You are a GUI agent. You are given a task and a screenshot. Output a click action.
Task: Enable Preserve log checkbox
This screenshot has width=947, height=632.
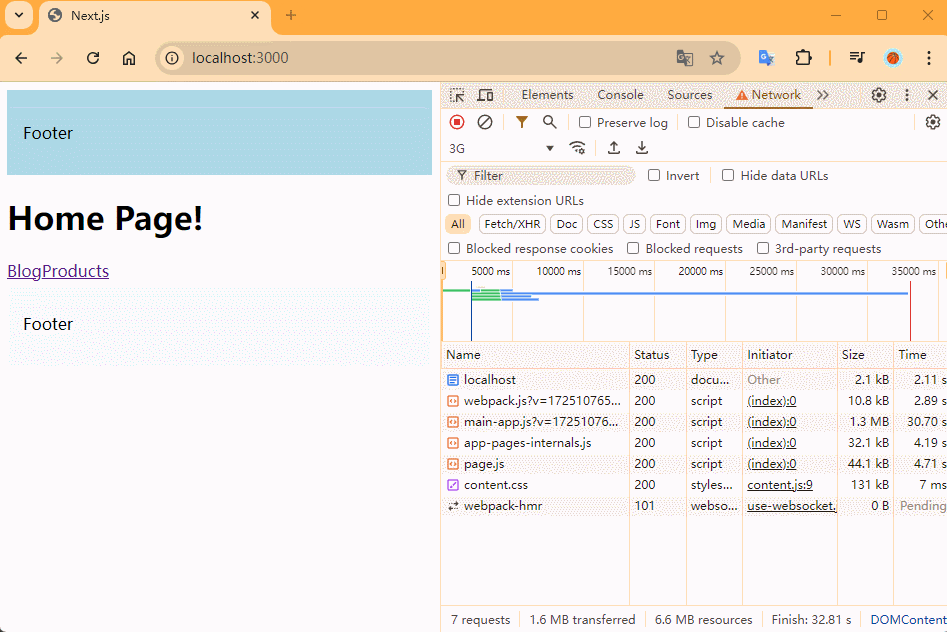coord(586,122)
